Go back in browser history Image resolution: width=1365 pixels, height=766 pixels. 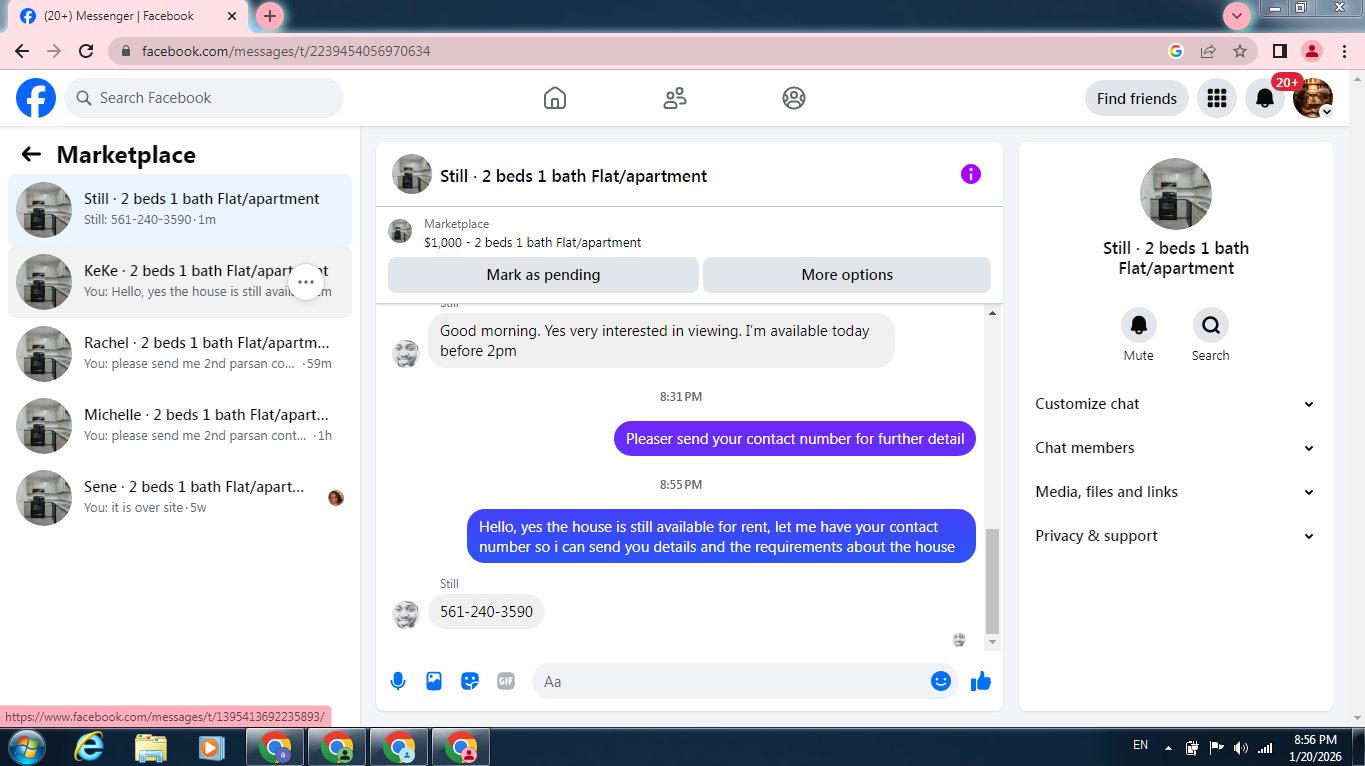point(22,51)
